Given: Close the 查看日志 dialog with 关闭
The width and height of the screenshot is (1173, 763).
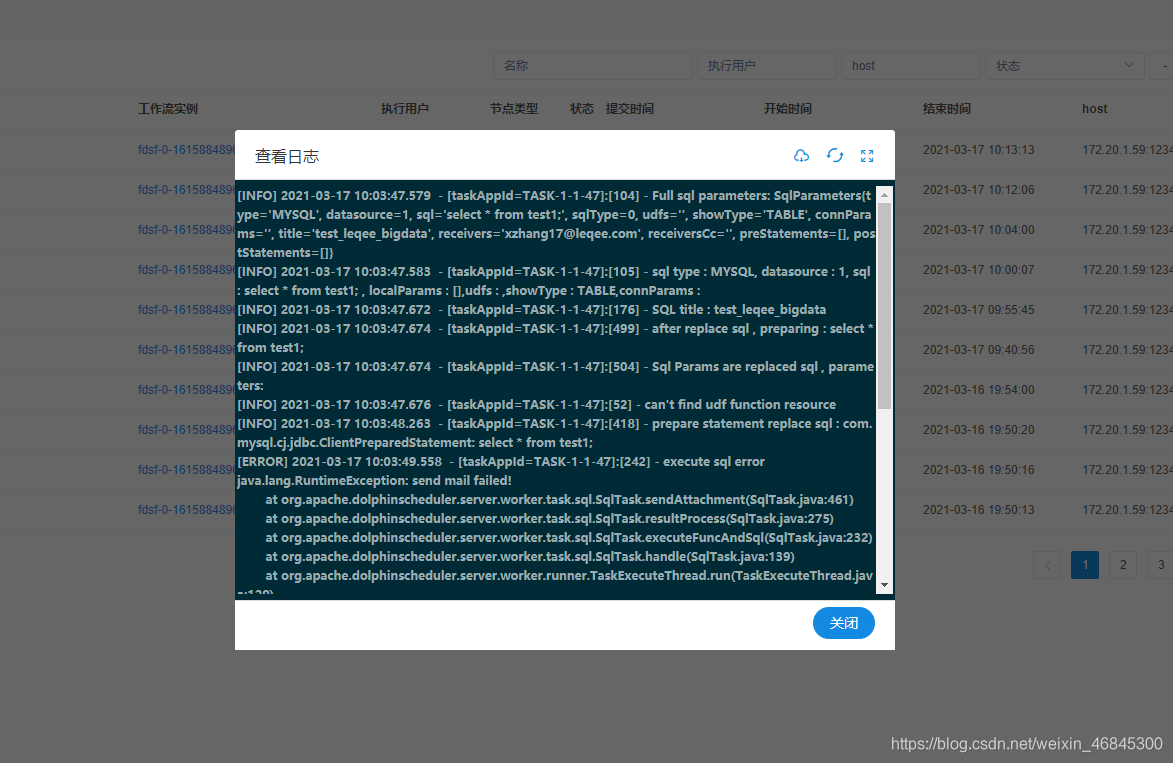Looking at the screenshot, I should click(843, 623).
